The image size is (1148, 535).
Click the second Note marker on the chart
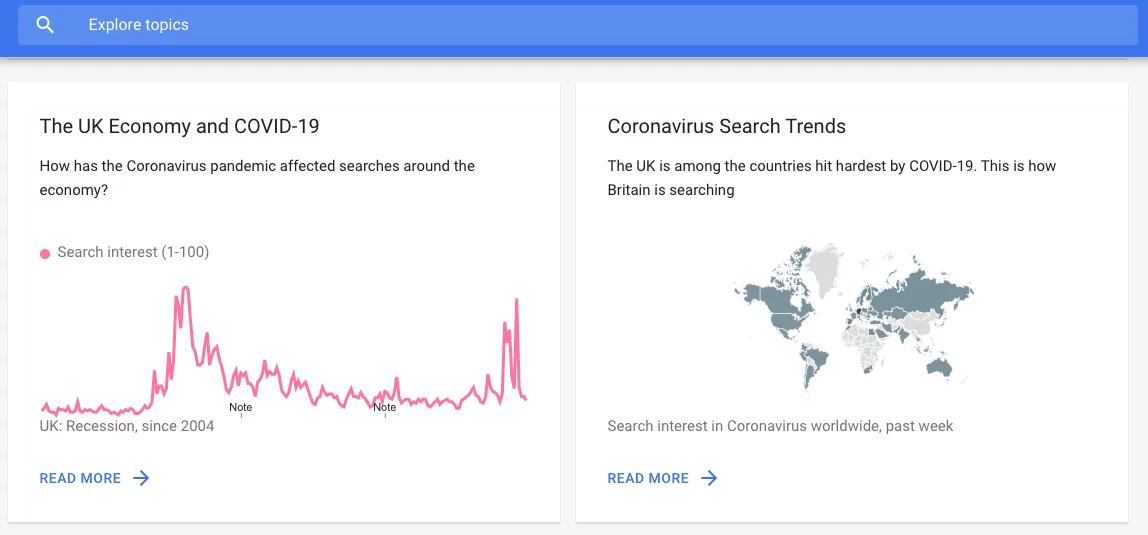(x=385, y=408)
